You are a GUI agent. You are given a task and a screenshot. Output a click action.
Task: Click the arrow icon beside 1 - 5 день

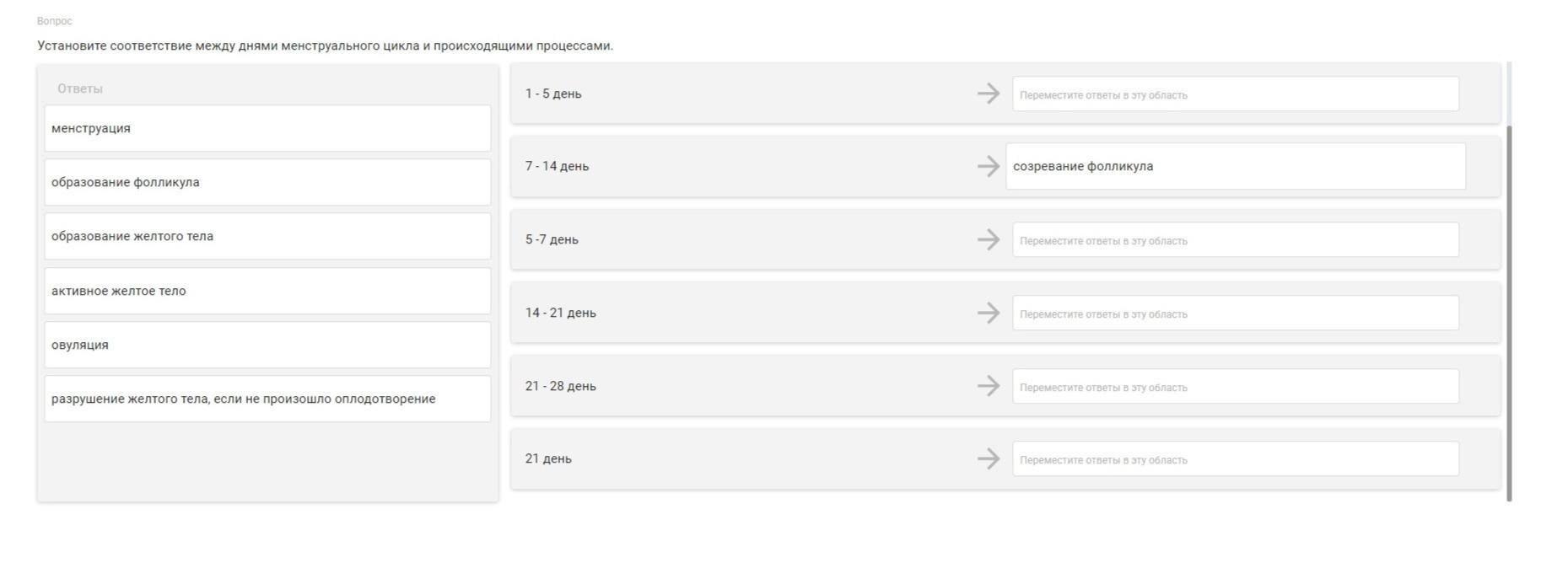tap(989, 94)
